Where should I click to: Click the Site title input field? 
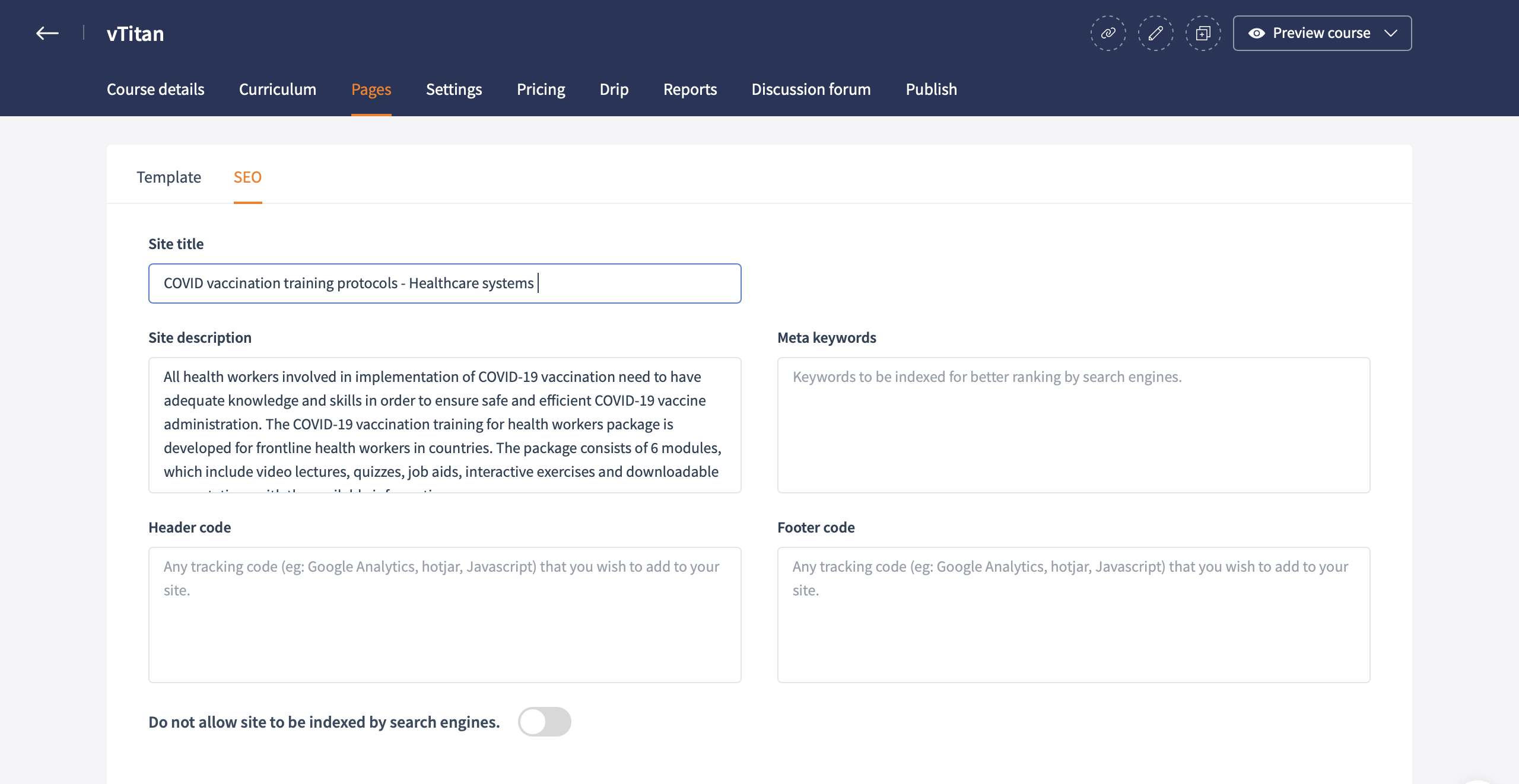point(444,283)
